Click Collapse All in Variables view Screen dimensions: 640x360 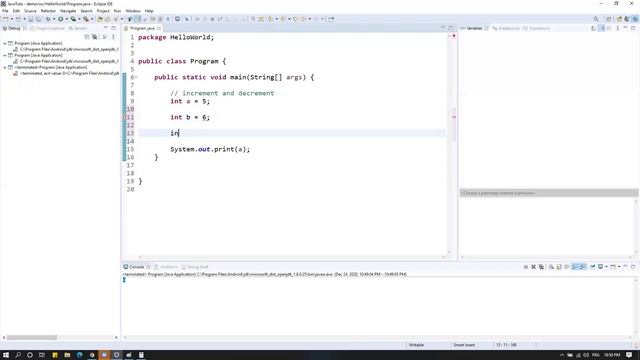point(609,28)
